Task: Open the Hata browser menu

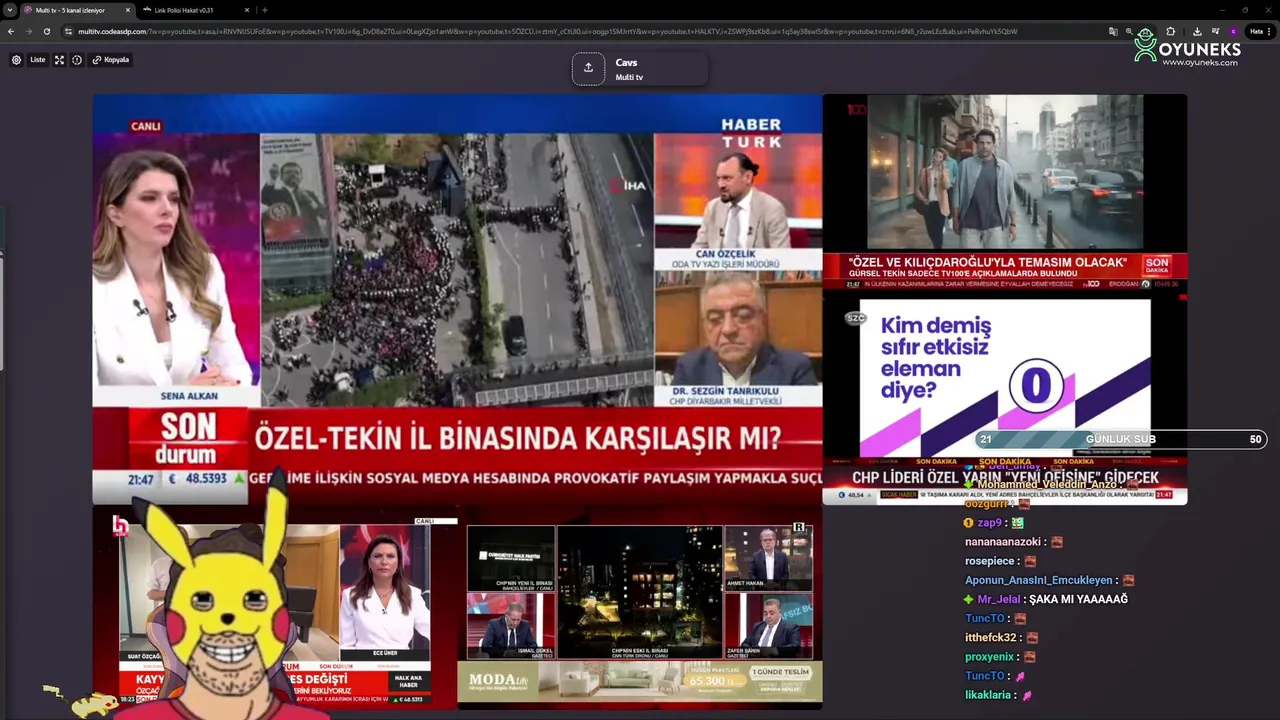Action: (x=1259, y=31)
